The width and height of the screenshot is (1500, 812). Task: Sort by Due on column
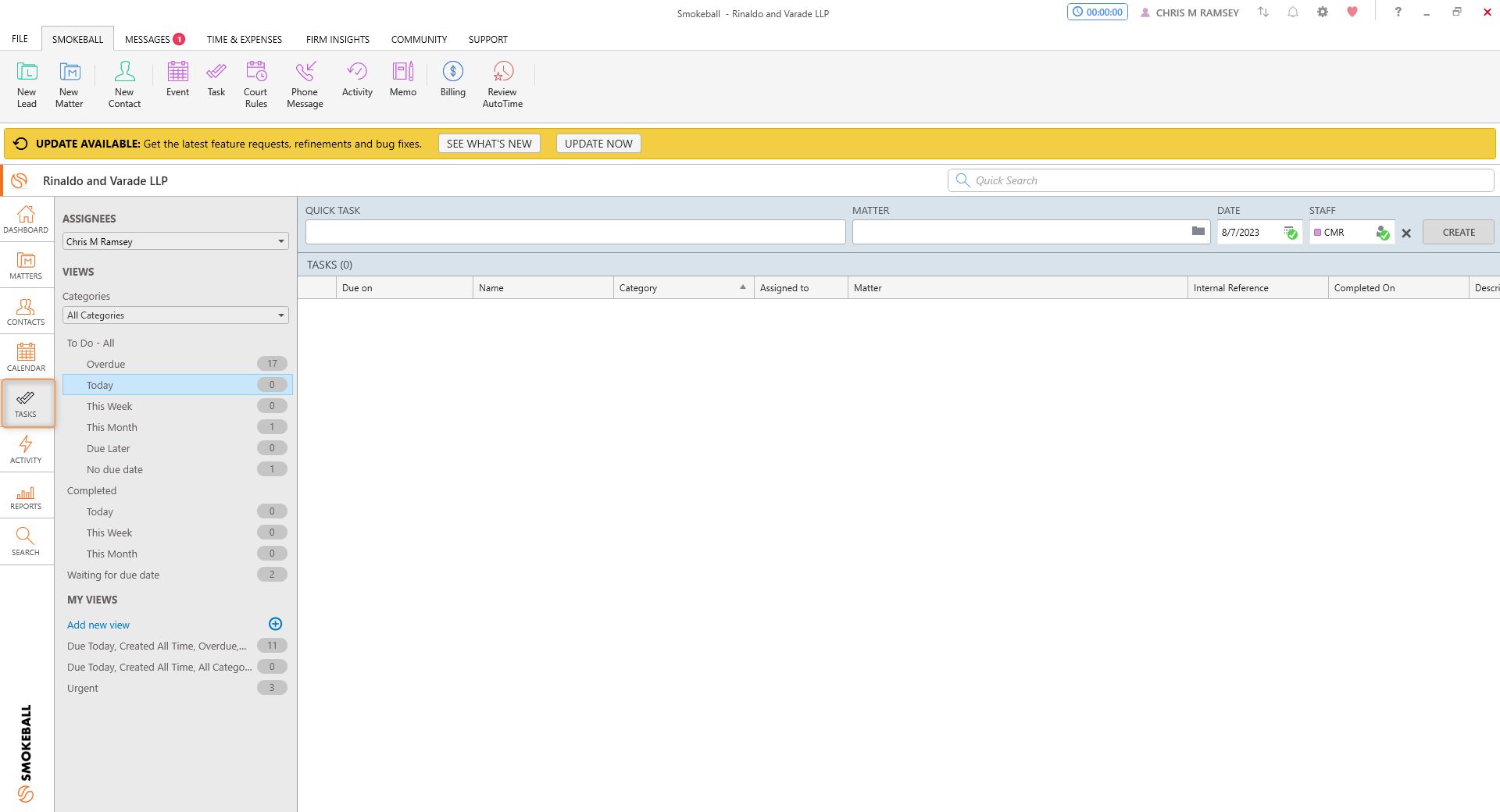[405, 287]
